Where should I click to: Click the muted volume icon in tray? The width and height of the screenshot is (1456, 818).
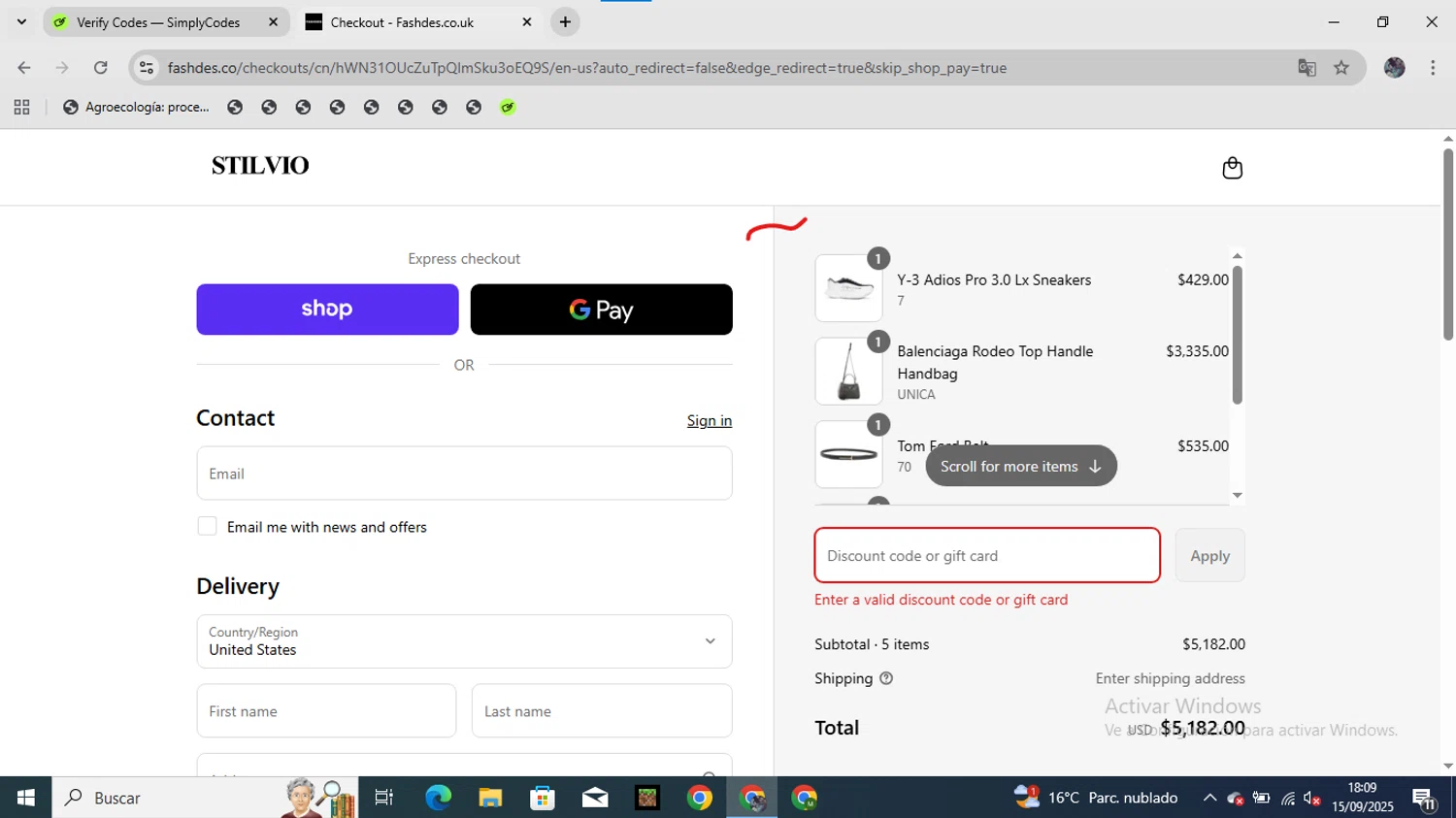tap(1312, 799)
